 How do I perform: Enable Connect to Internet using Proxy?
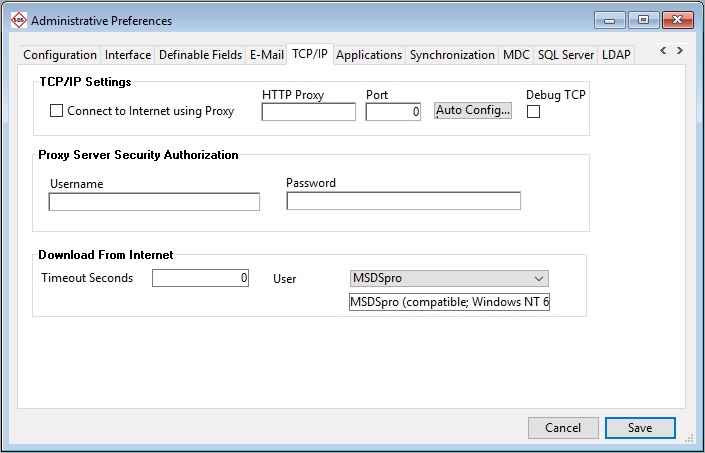tap(57, 111)
